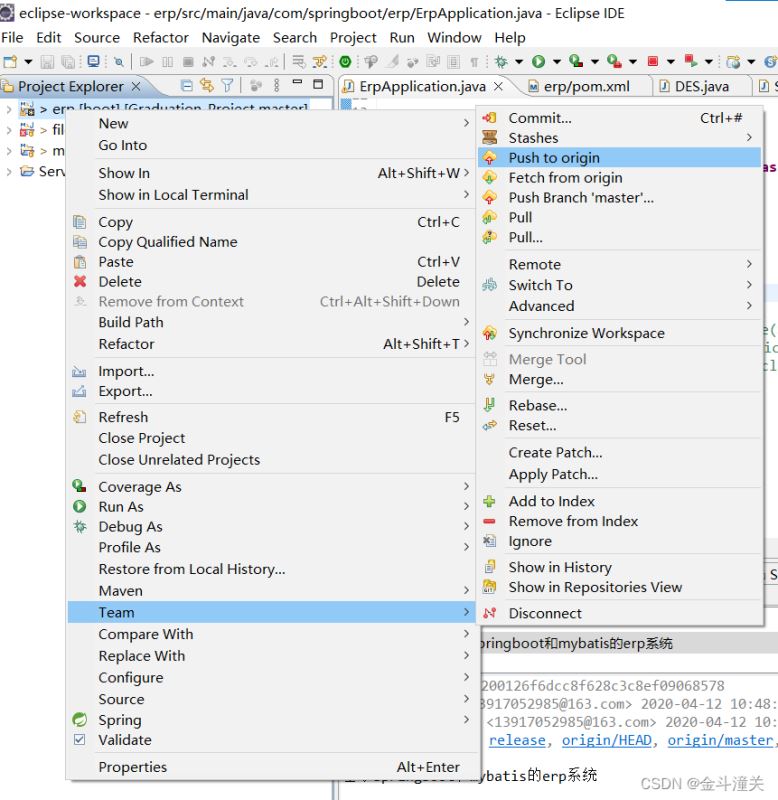Select Show in Repositories View
This screenshot has width=778, height=800.
pyautogui.click(x=620, y=587)
